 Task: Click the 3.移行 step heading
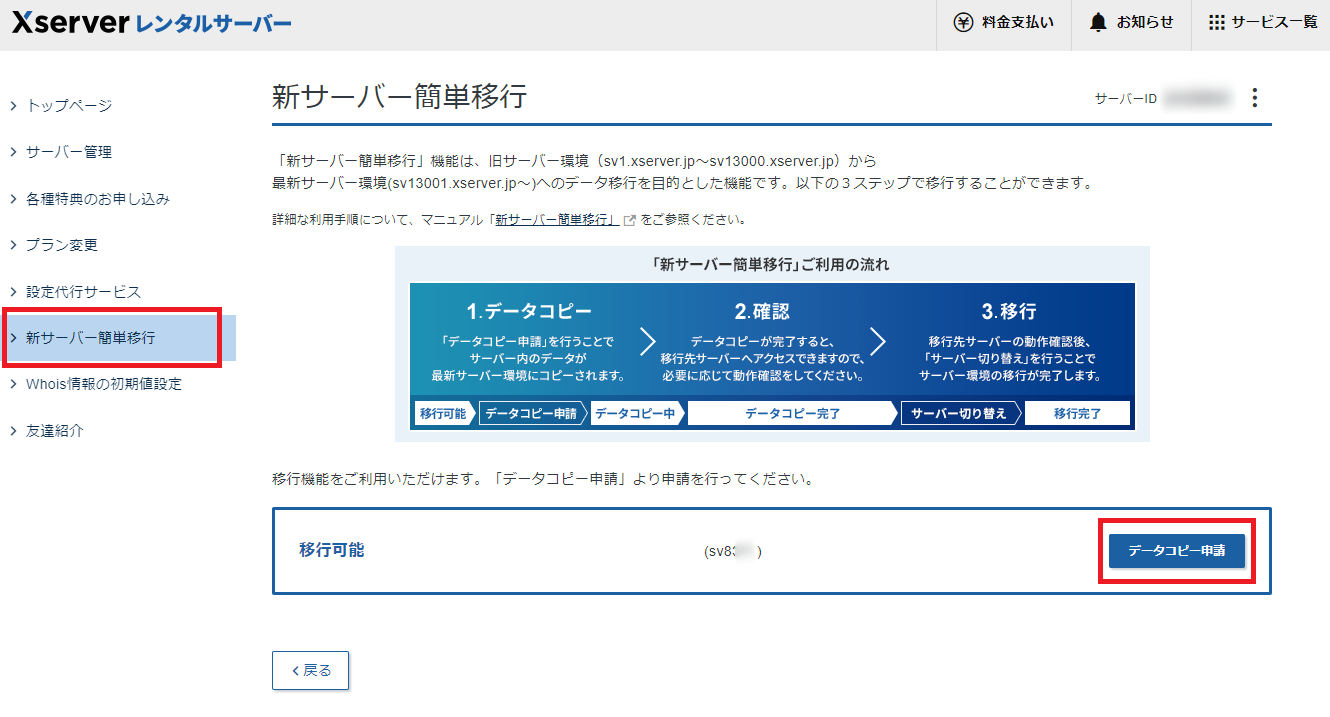pyautogui.click(x=1009, y=311)
